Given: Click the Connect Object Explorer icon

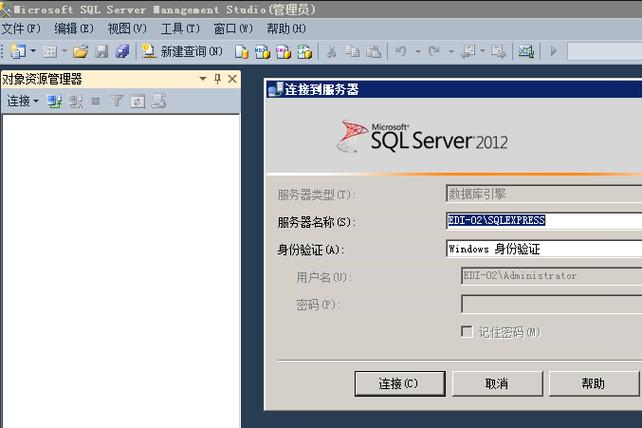Looking at the screenshot, I should (x=54, y=101).
